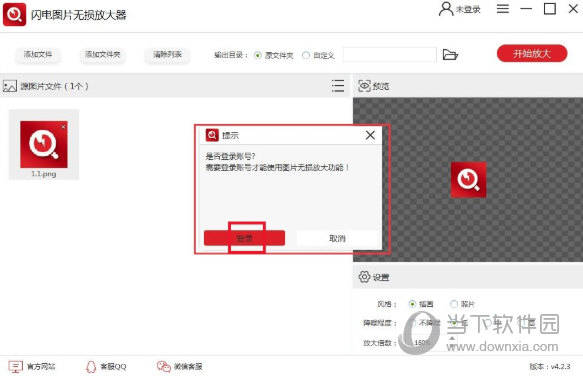Open the hamburger menu in title bar
The height and width of the screenshot is (376, 583).
pos(503,9)
